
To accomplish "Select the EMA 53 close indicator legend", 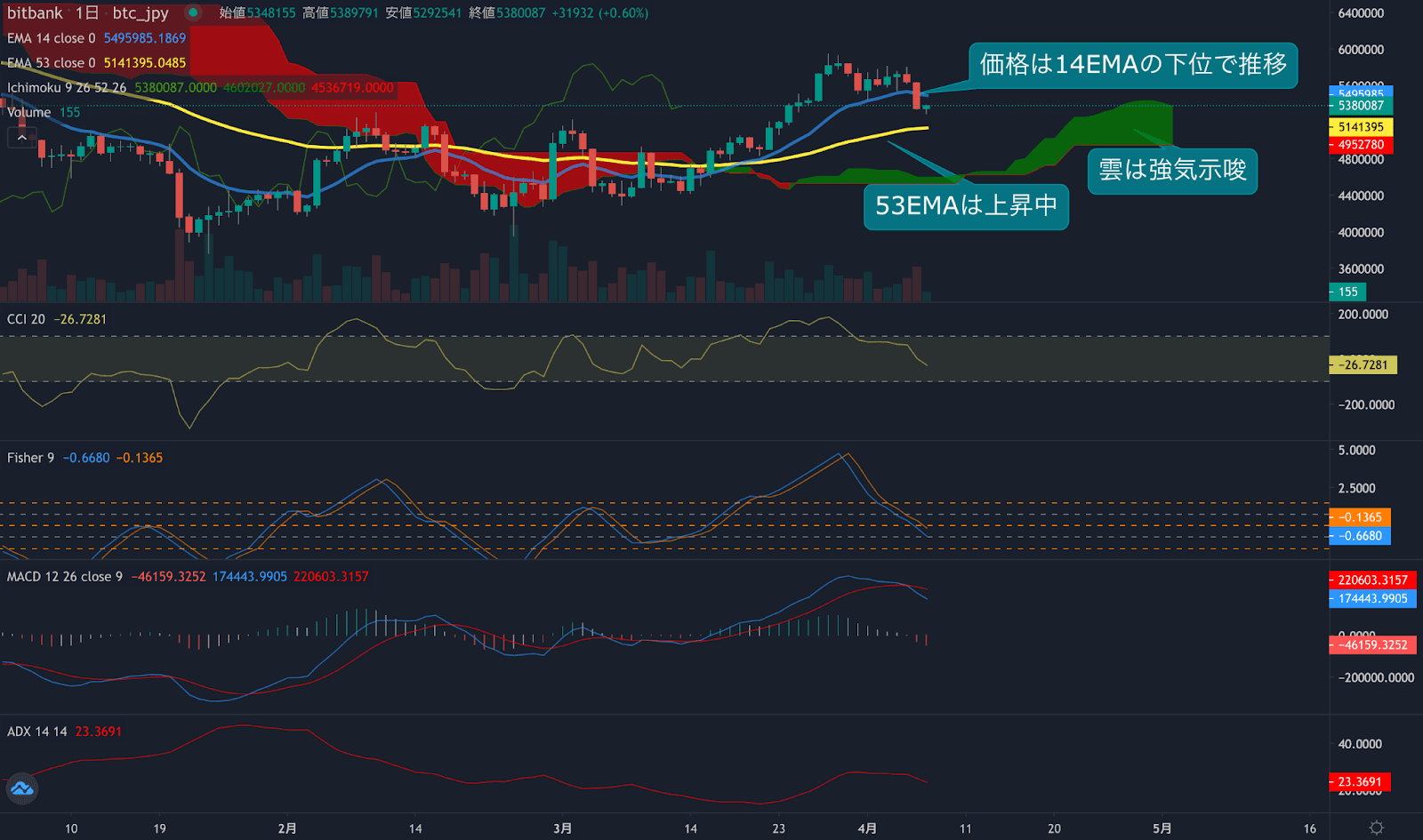I will 51,63.
